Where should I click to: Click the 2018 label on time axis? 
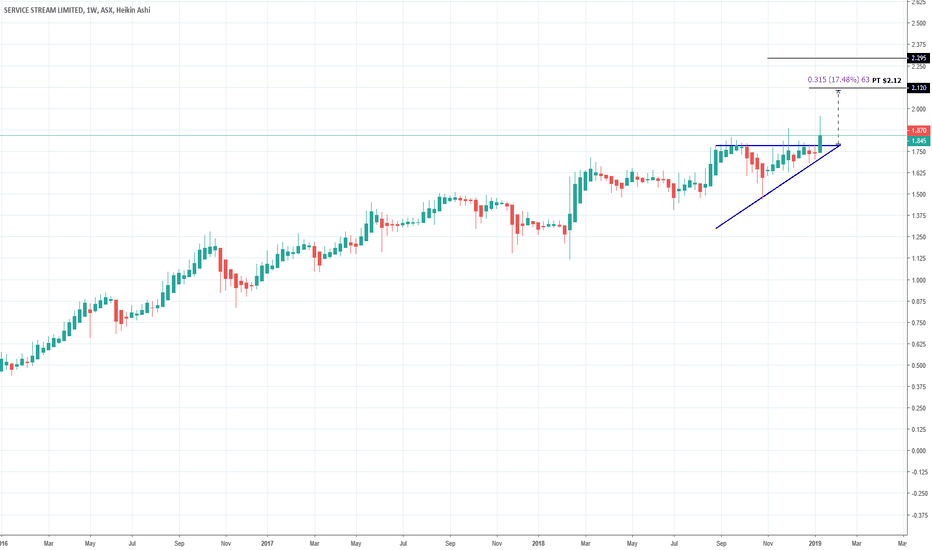[539, 543]
